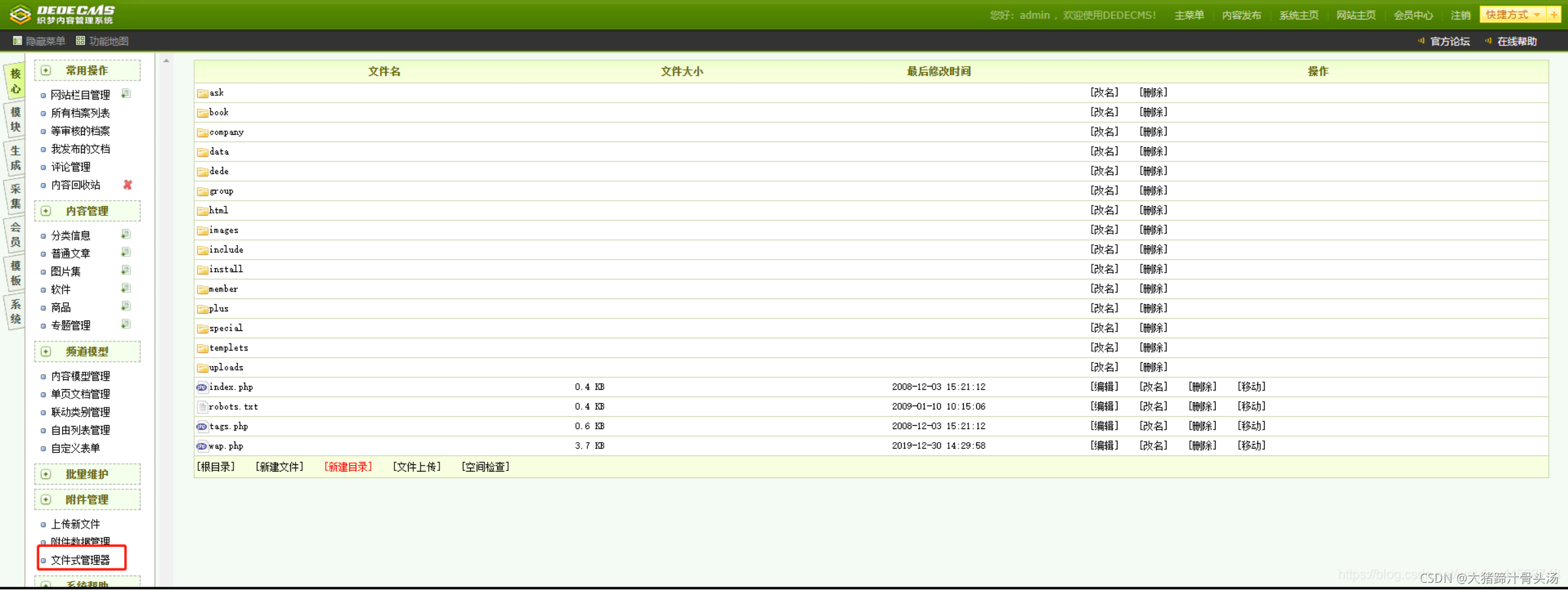Open the 在线帮助 link
The width and height of the screenshot is (1568, 590).
(x=1516, y=42)
